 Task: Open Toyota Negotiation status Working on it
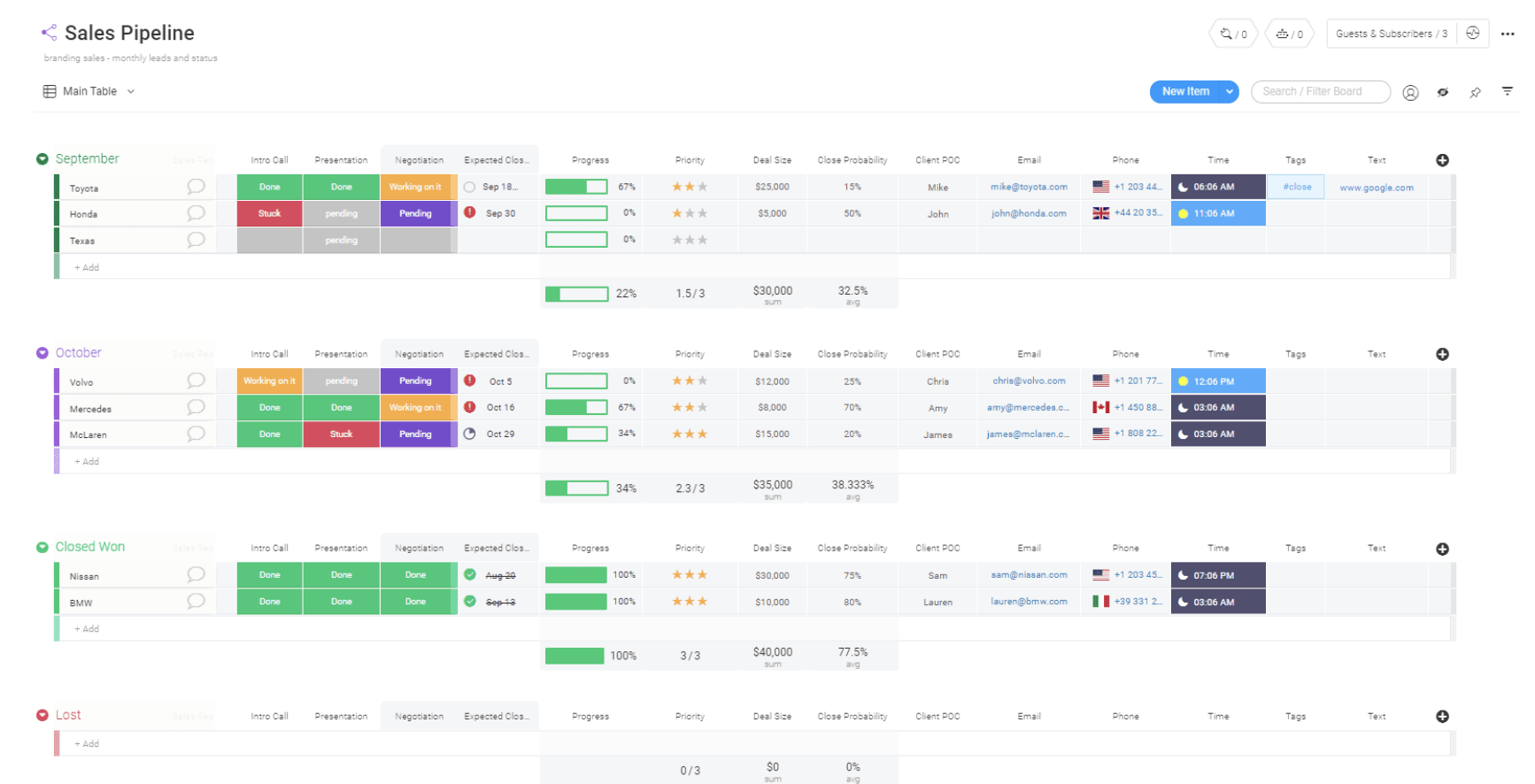[x=415, y=187]
